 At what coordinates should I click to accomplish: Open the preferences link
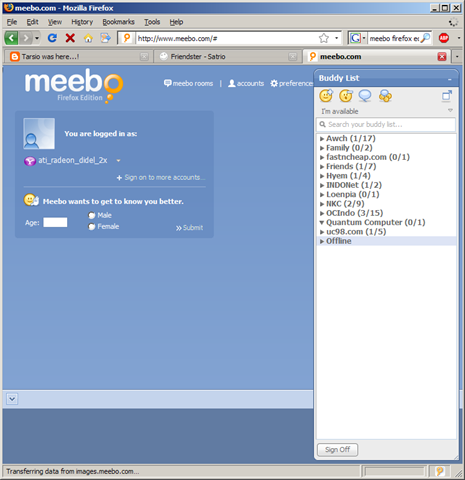click(292, 83)
